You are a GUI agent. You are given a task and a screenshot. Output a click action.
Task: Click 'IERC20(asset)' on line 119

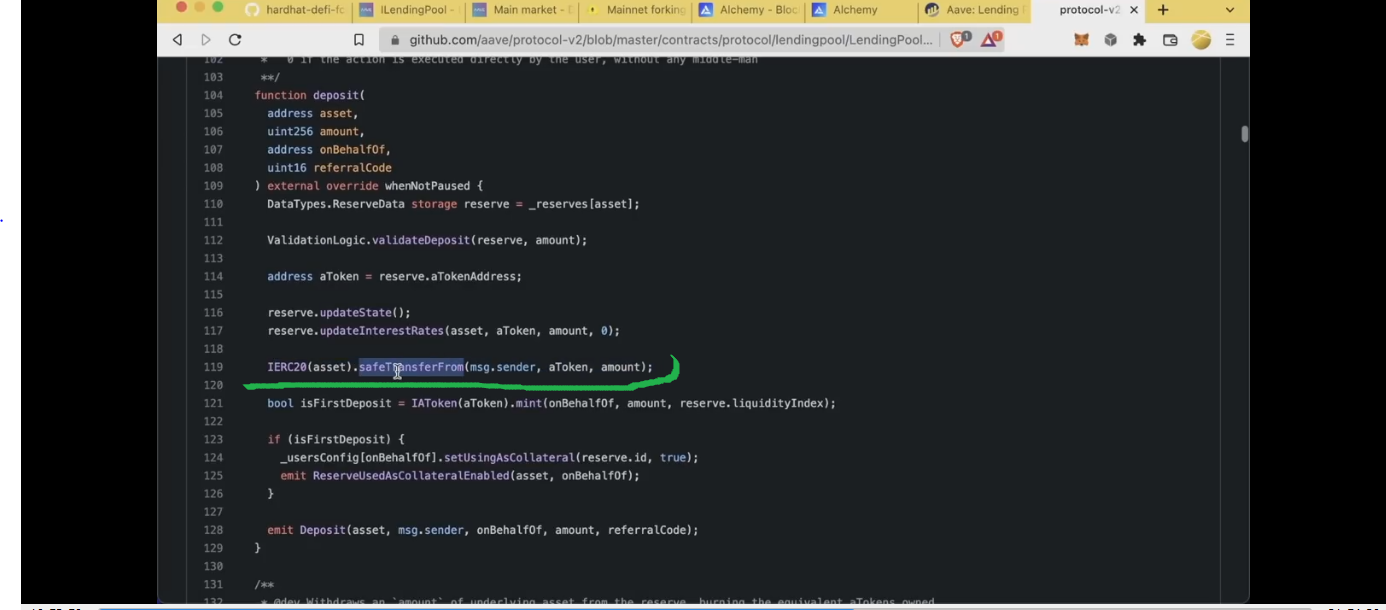[x=309, y=368]
